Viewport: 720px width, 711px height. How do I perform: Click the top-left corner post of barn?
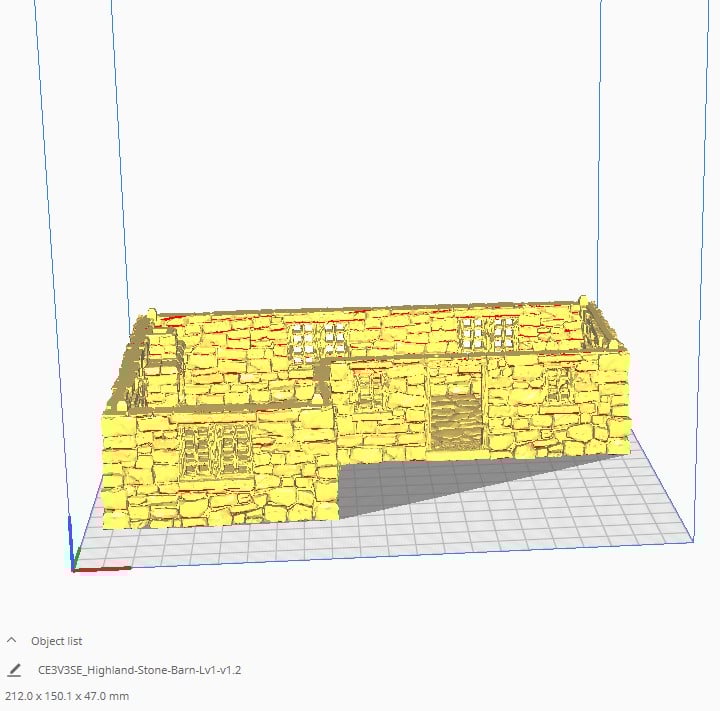152,316
